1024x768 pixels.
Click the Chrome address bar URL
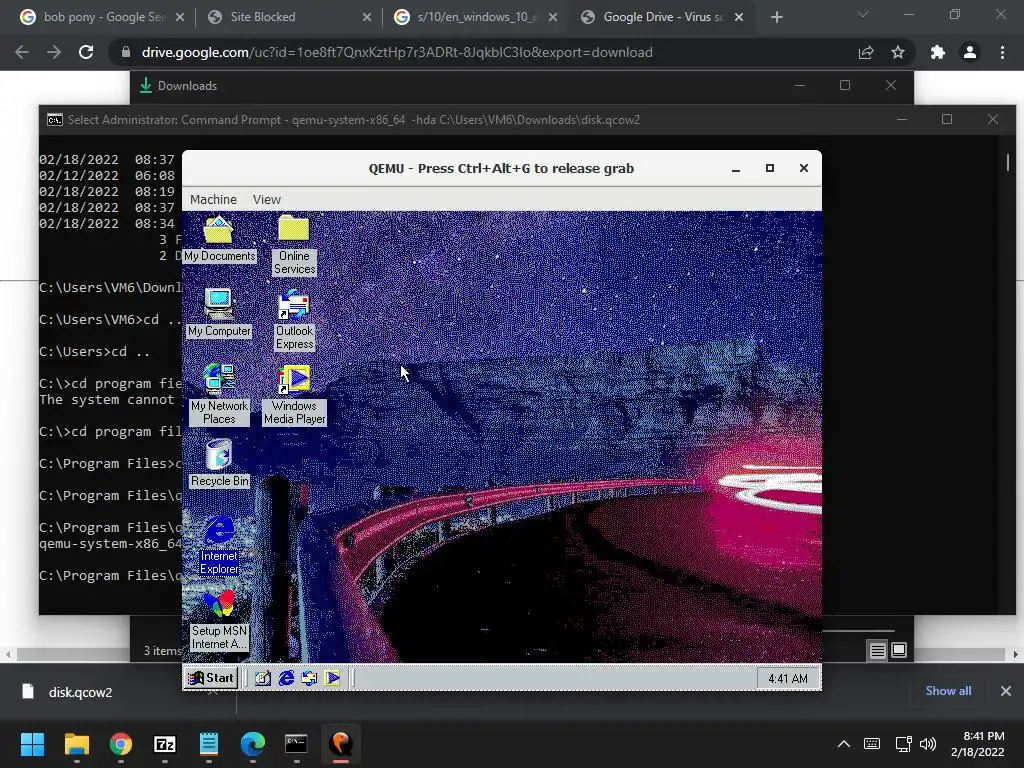[x=396, y=52]
